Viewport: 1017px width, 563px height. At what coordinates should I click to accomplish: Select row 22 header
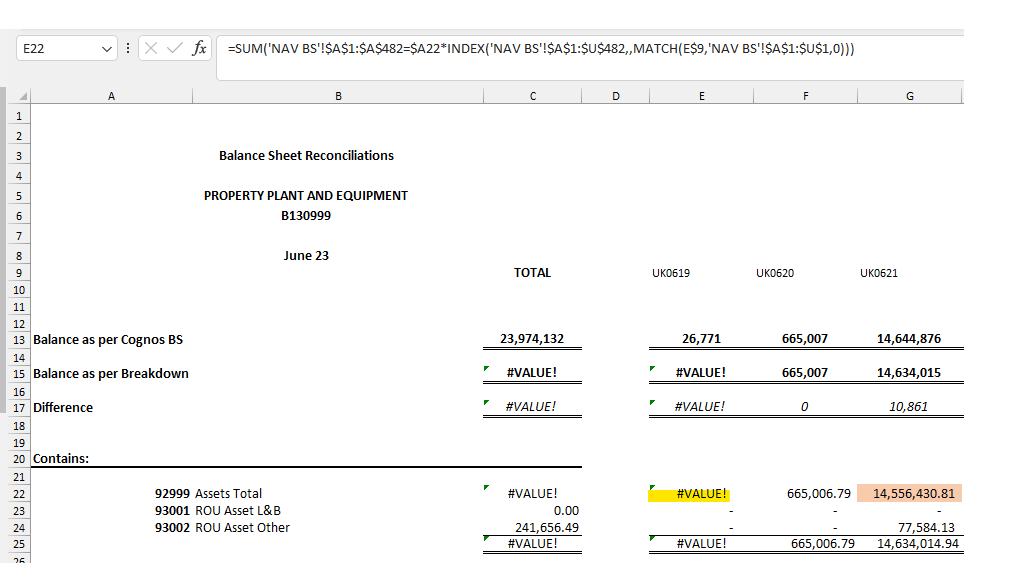coord(19,494)
